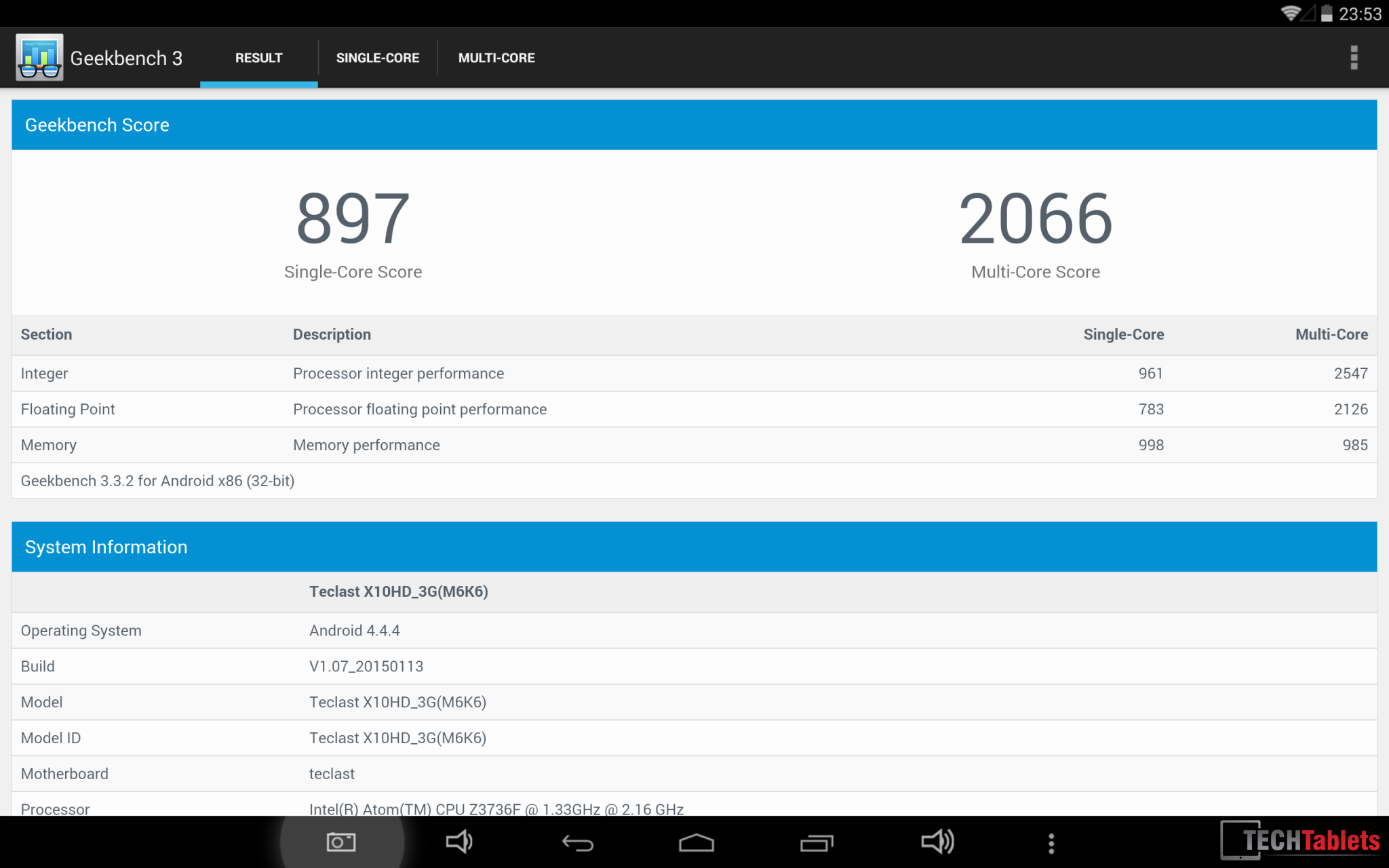1389x868 pixels.
Task: Tap the bold Teclast X10HD_3G(M6K6) heading
Action: 399,592
